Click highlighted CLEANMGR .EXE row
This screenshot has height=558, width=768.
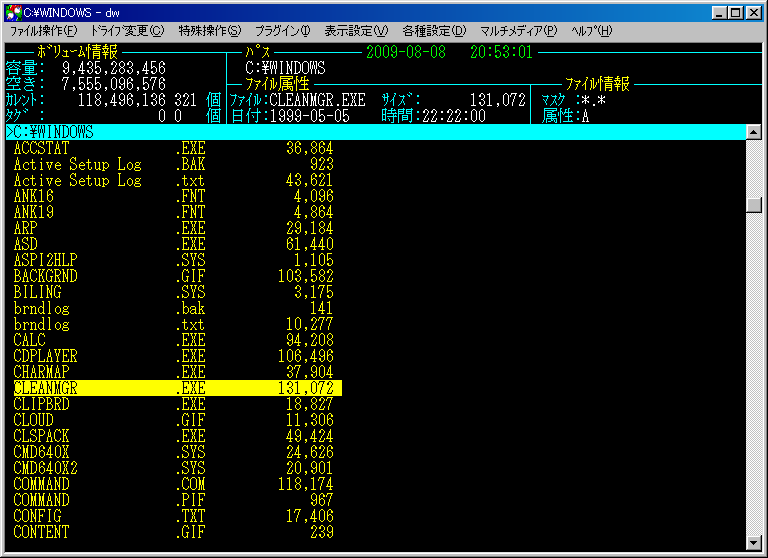(177, 388)
